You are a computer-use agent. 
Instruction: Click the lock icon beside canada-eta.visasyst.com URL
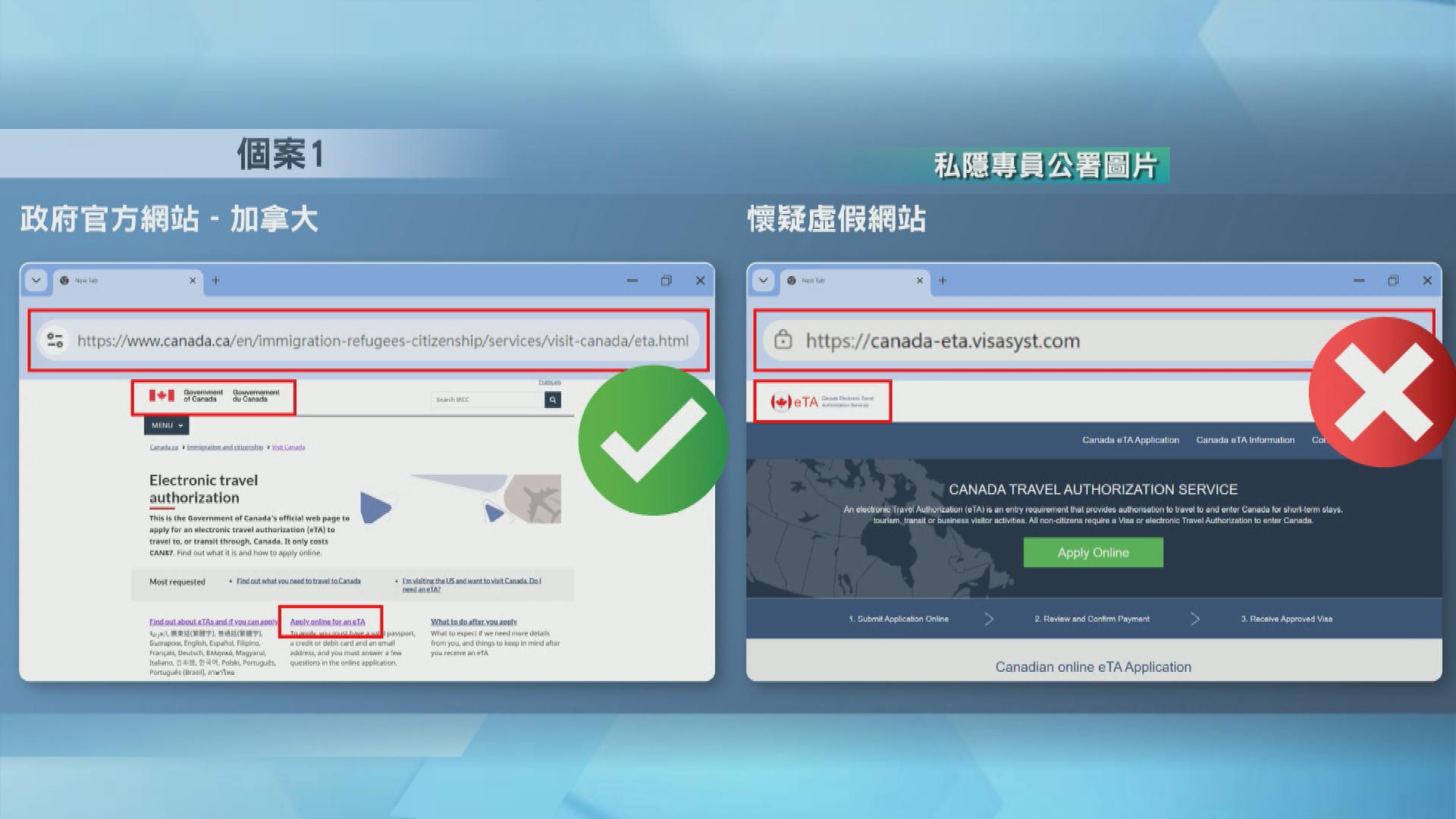[783, 340]
